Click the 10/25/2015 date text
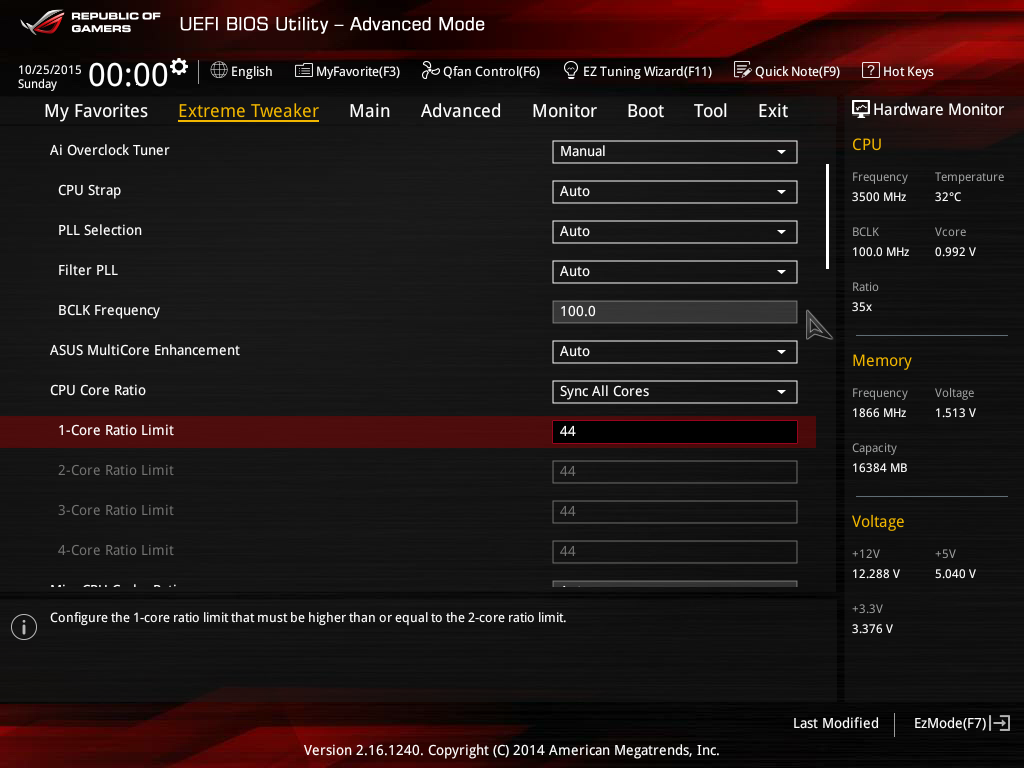1024x768 pixels. click(50, 70)
